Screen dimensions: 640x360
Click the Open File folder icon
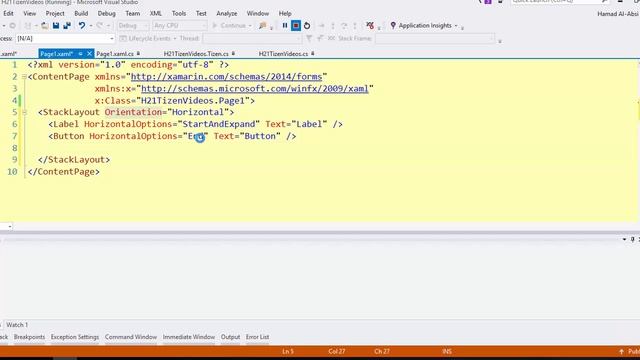(44, 26)
